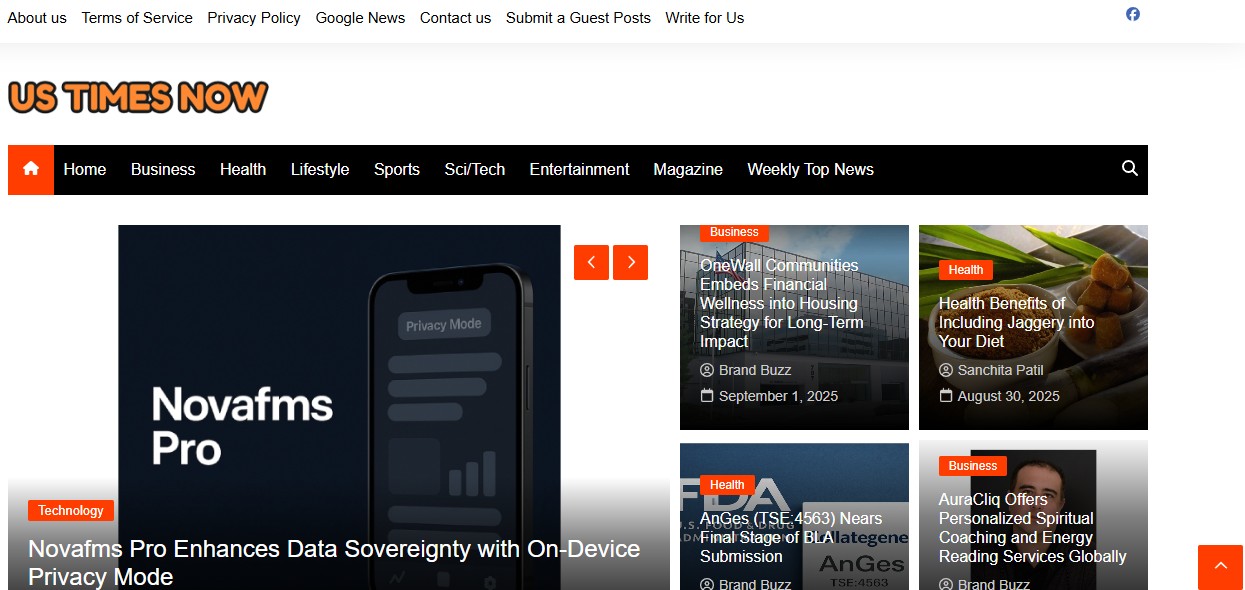Click the orange scroll-to-top arrow button

[1220, 567]
